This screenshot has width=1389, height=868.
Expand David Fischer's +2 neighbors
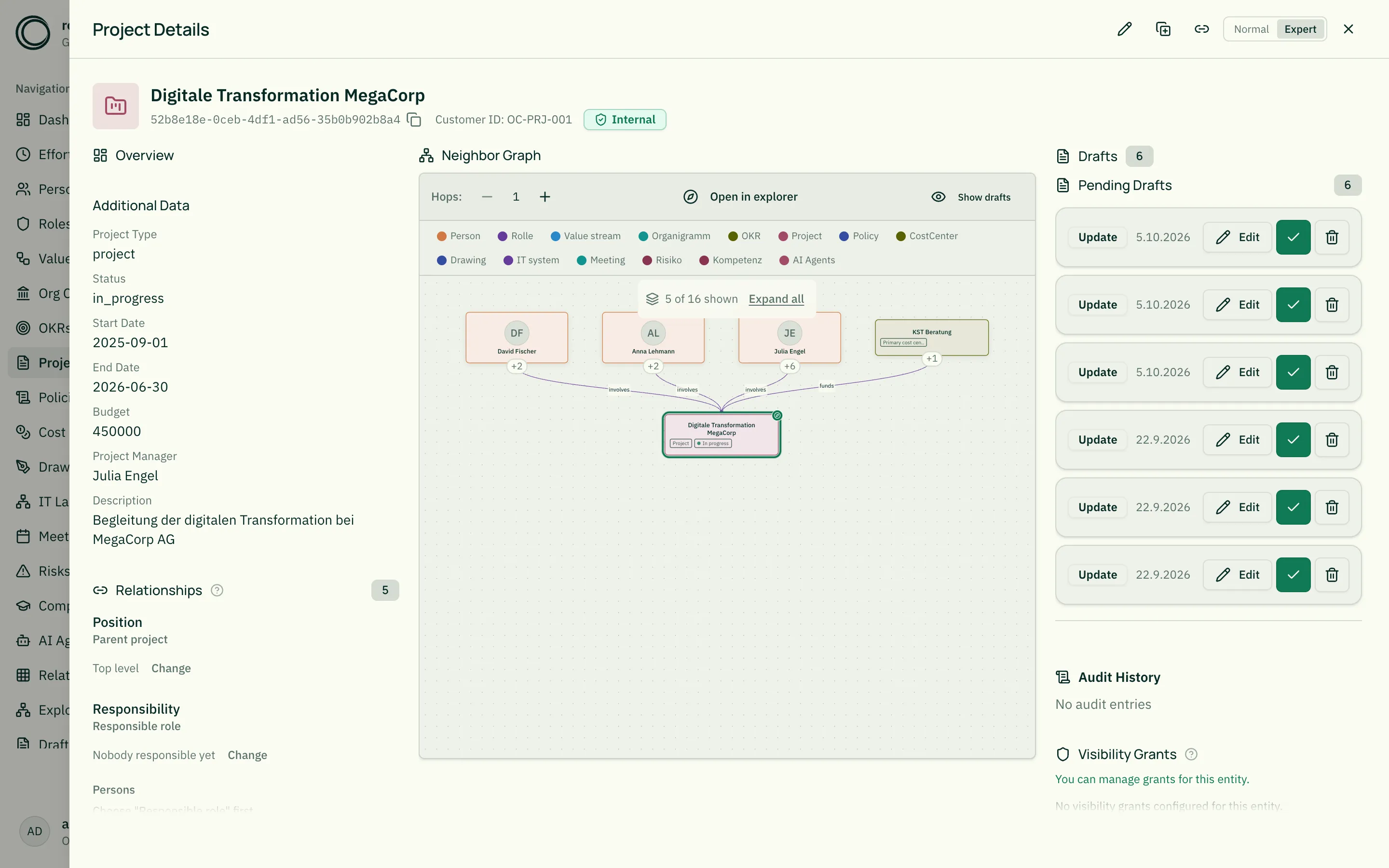pos(517,366)
